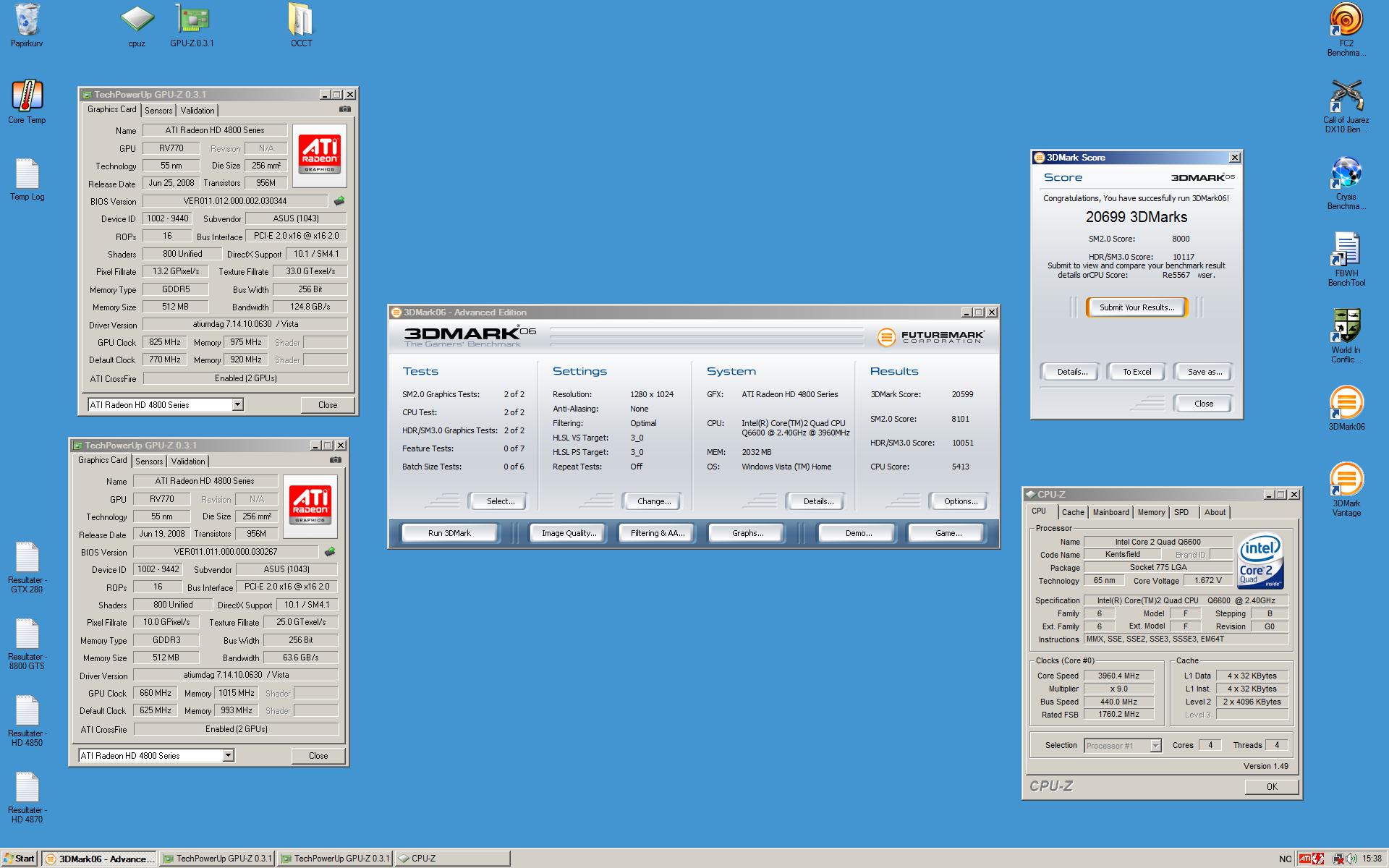This screenshot has width=1389, height=868.
Task: Switch to Validation tab in lower GPU-Z
Action: [x=188, y=461]
